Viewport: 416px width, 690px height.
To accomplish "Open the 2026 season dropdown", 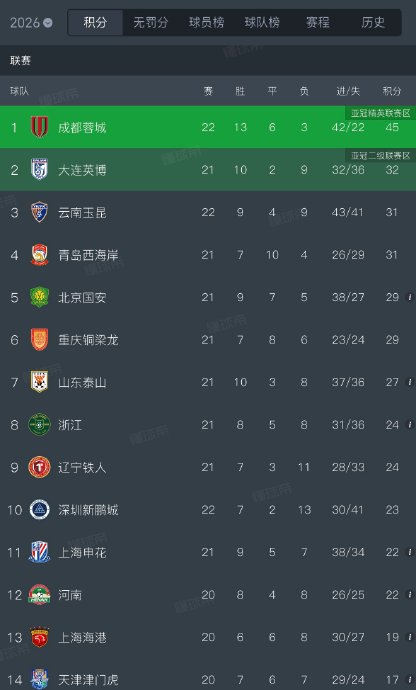I will point(31,22).
